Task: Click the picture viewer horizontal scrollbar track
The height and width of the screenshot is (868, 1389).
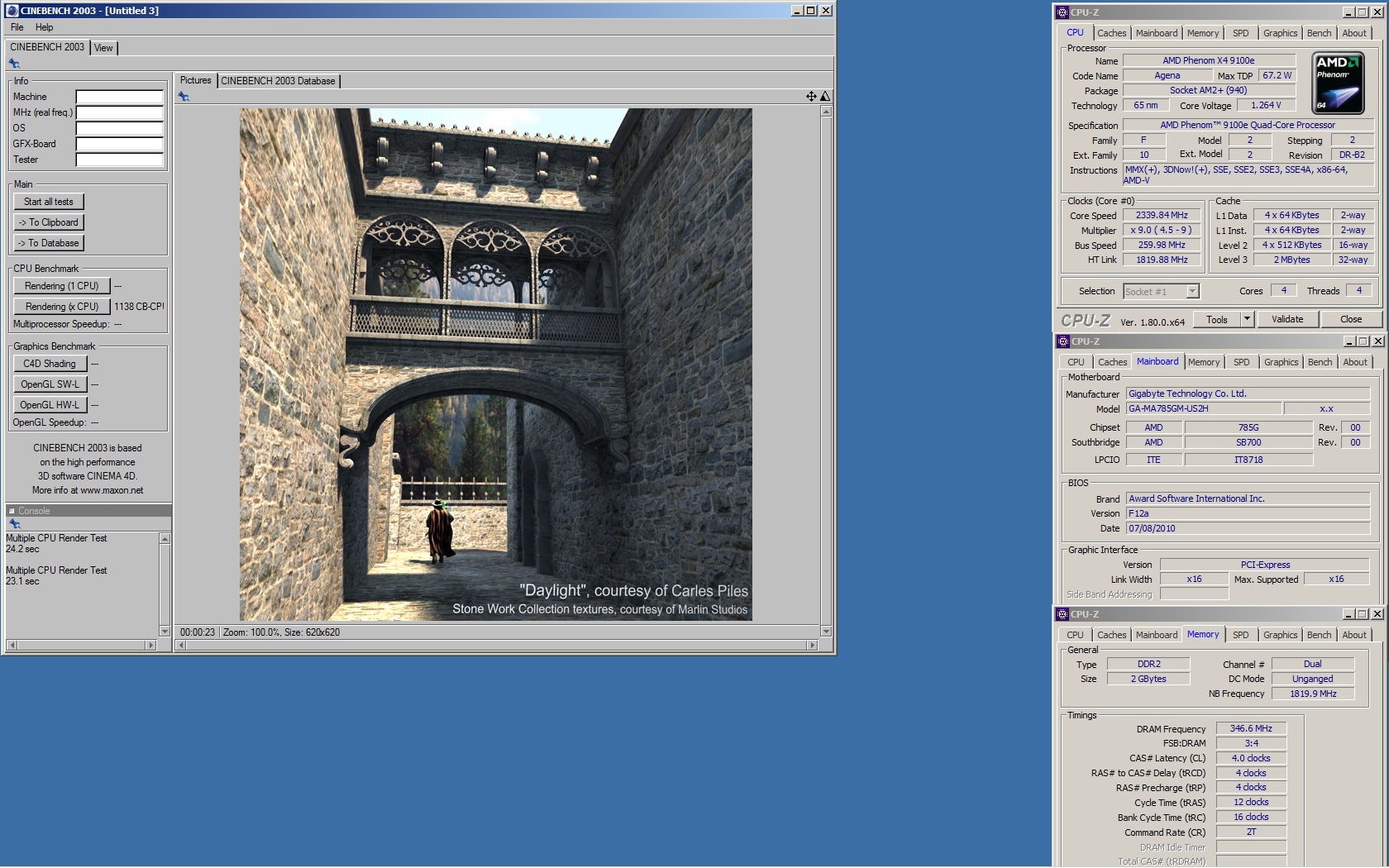Action: [x=496, y=645]
